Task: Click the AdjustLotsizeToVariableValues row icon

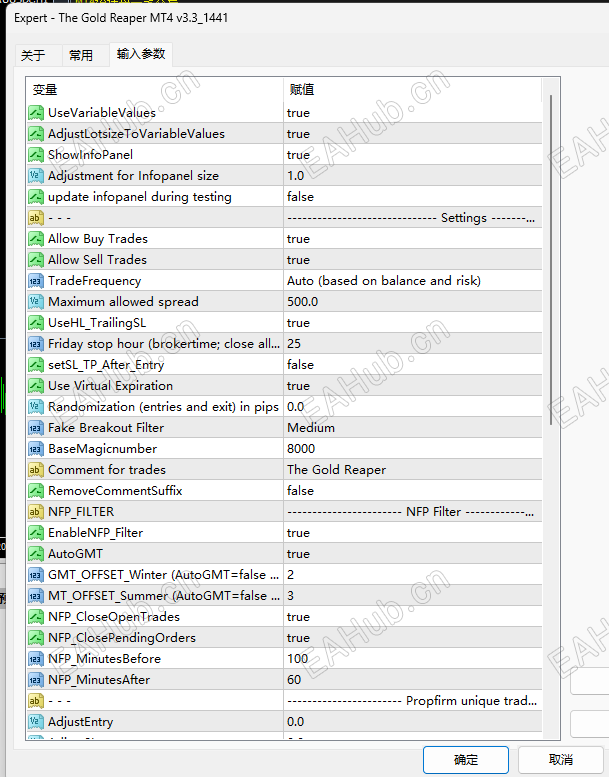Action: (36, 134)
